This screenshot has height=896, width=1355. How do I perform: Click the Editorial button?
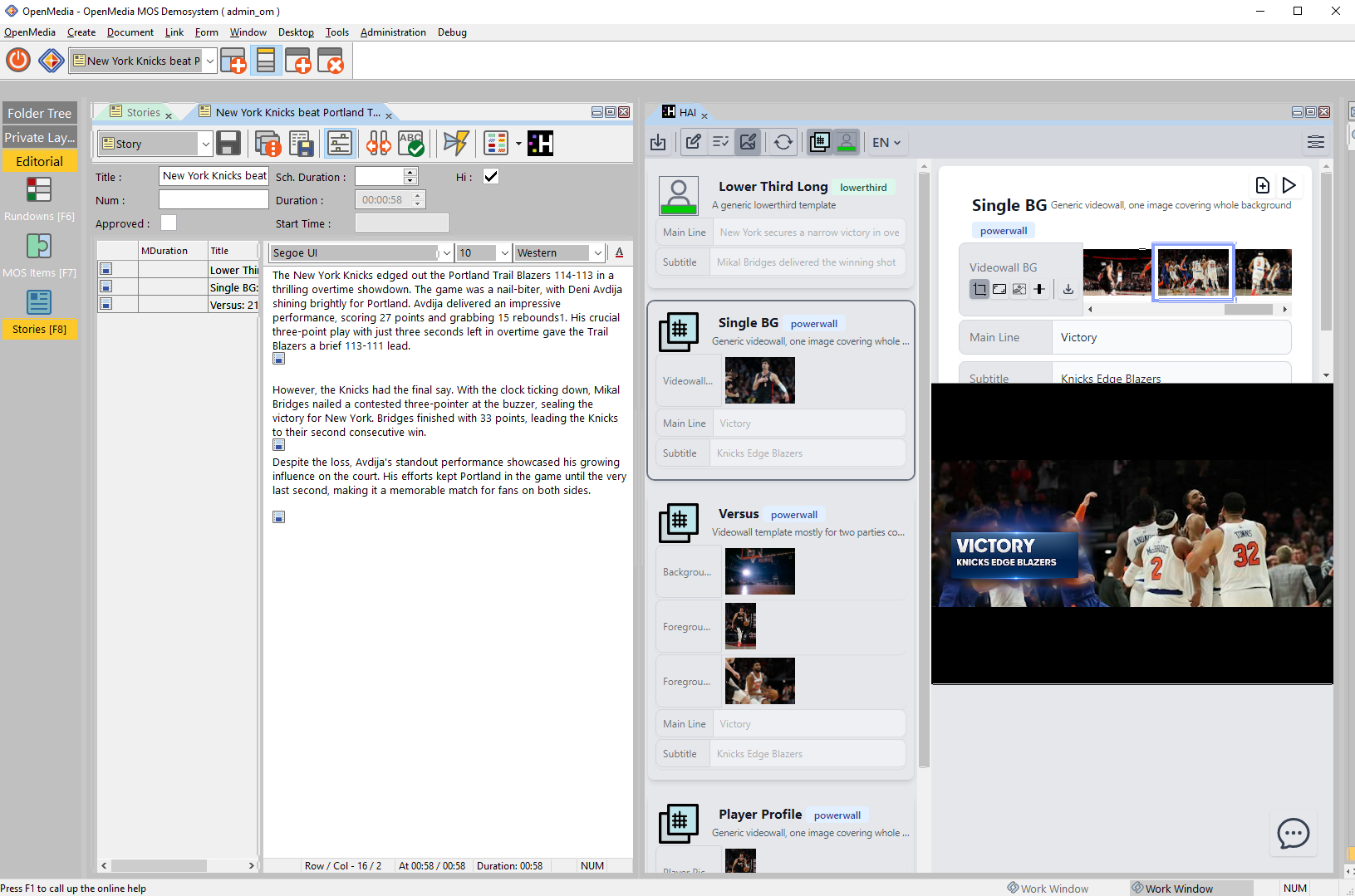[39, 161]
